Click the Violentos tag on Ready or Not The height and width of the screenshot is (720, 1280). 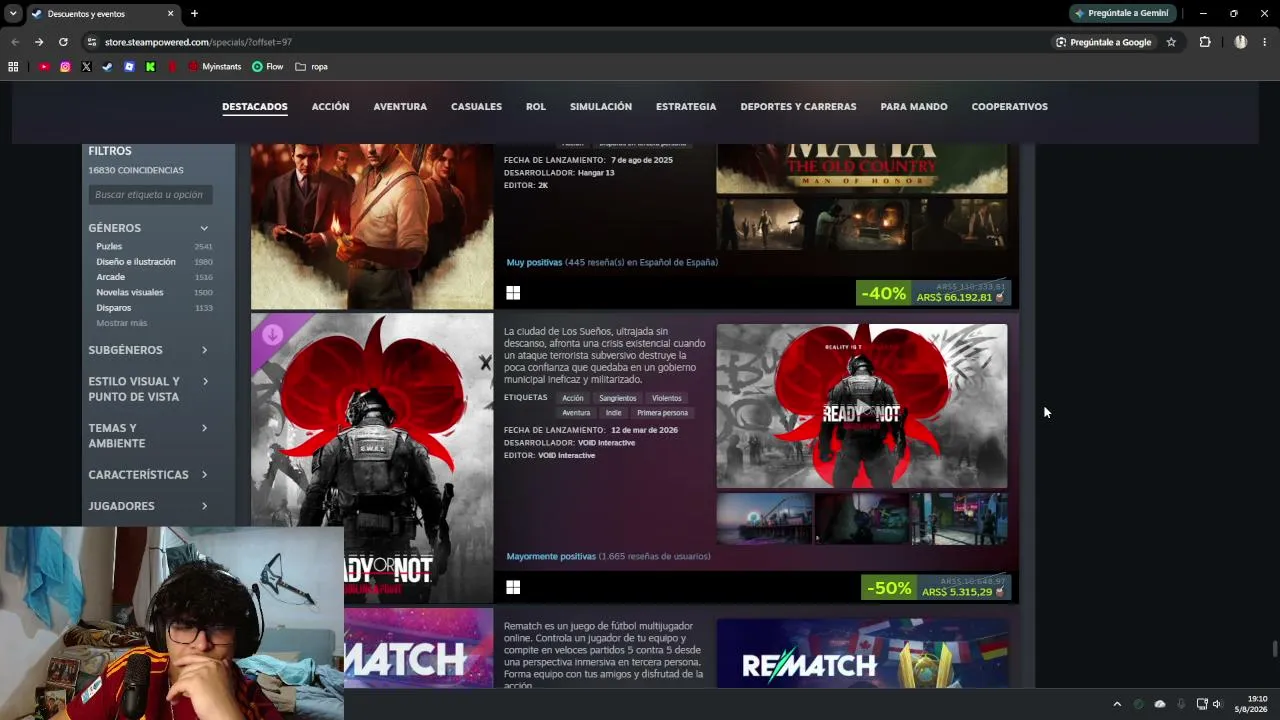tap(667, 398)
